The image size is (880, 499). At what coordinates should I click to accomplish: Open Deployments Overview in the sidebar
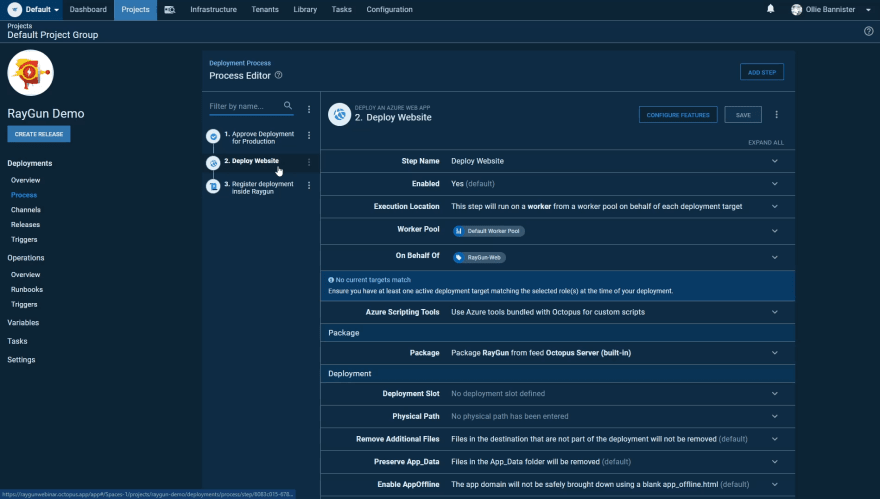click(x=25, y=180)
